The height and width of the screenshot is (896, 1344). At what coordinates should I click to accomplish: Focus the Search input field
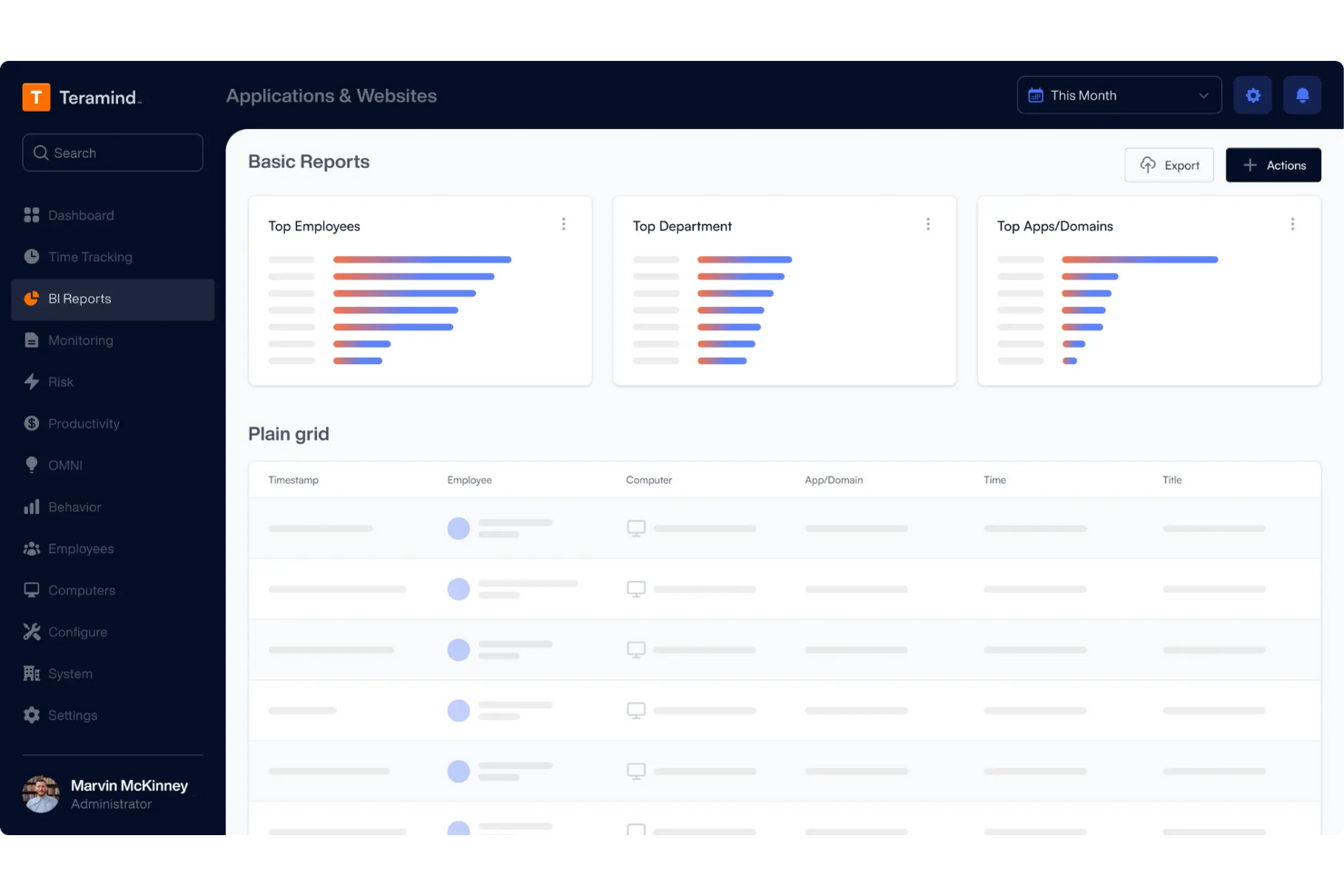coord(113,153)
